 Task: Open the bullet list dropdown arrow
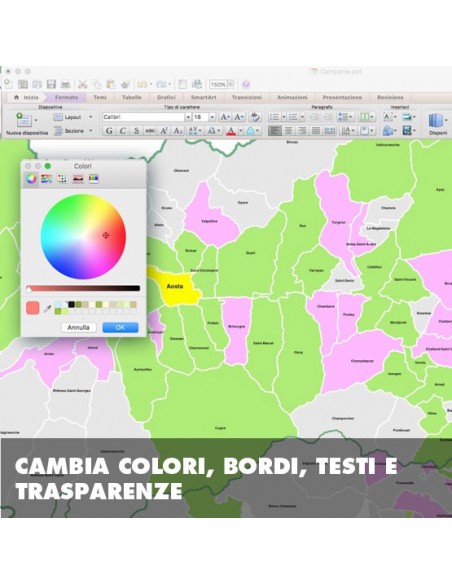pyautogui.click(x=283, y=117)
